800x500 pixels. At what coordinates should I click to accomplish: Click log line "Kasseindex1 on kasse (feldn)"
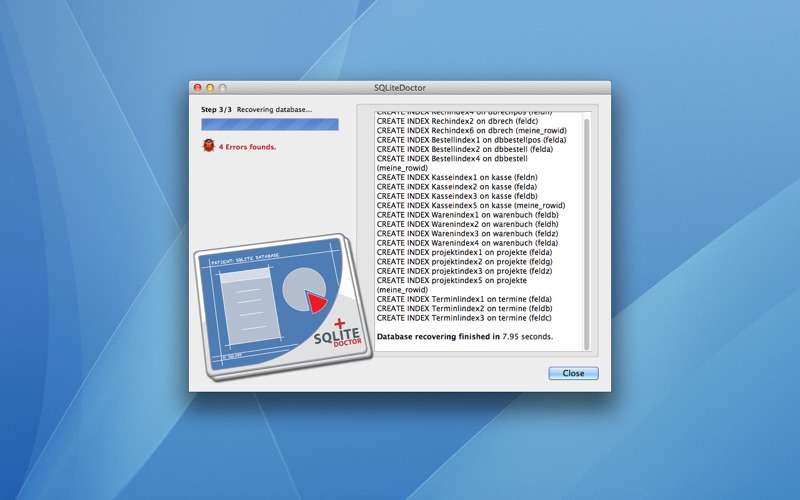(457, 178)
